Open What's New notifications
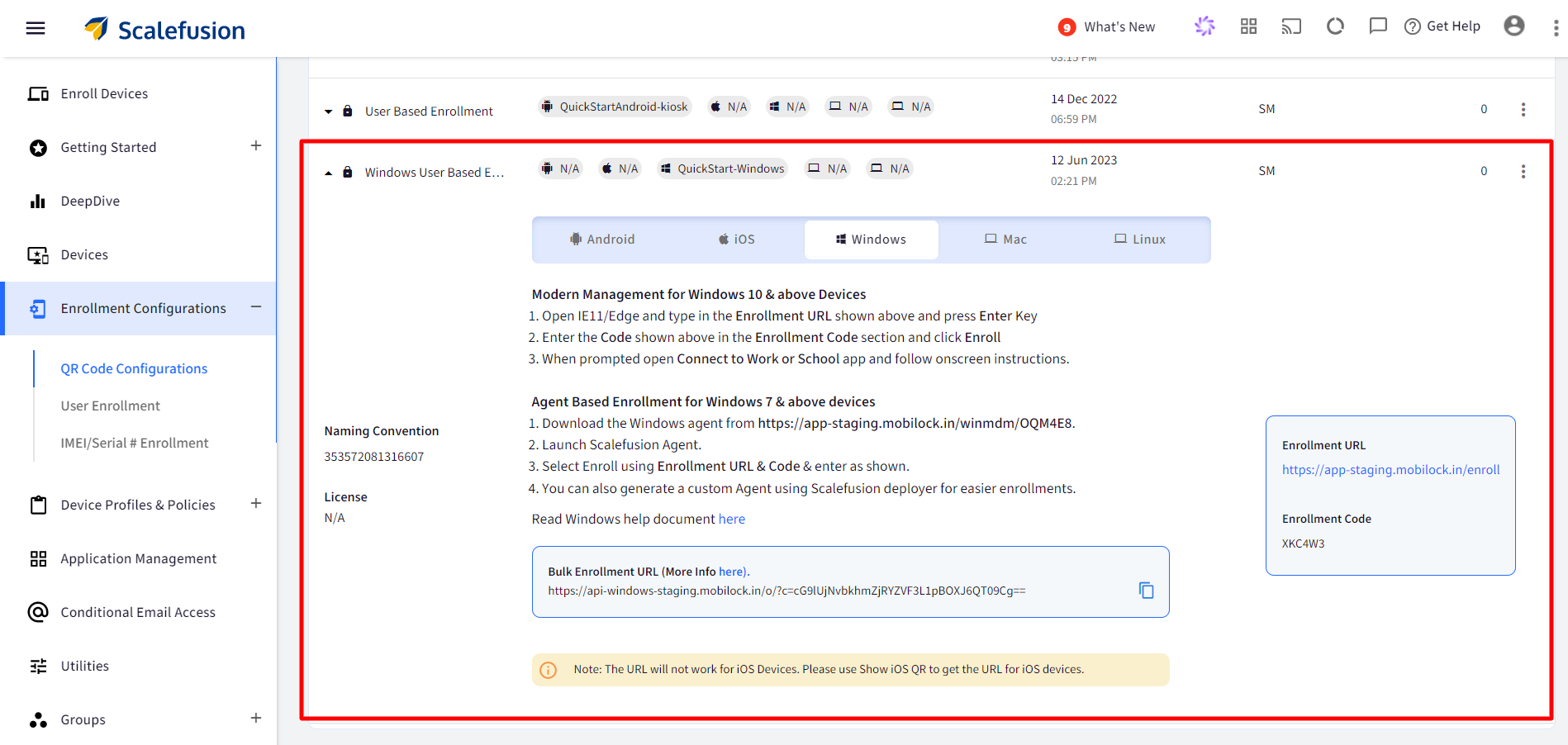Viewport: 1568px width, 745px height. [1107, 27]
